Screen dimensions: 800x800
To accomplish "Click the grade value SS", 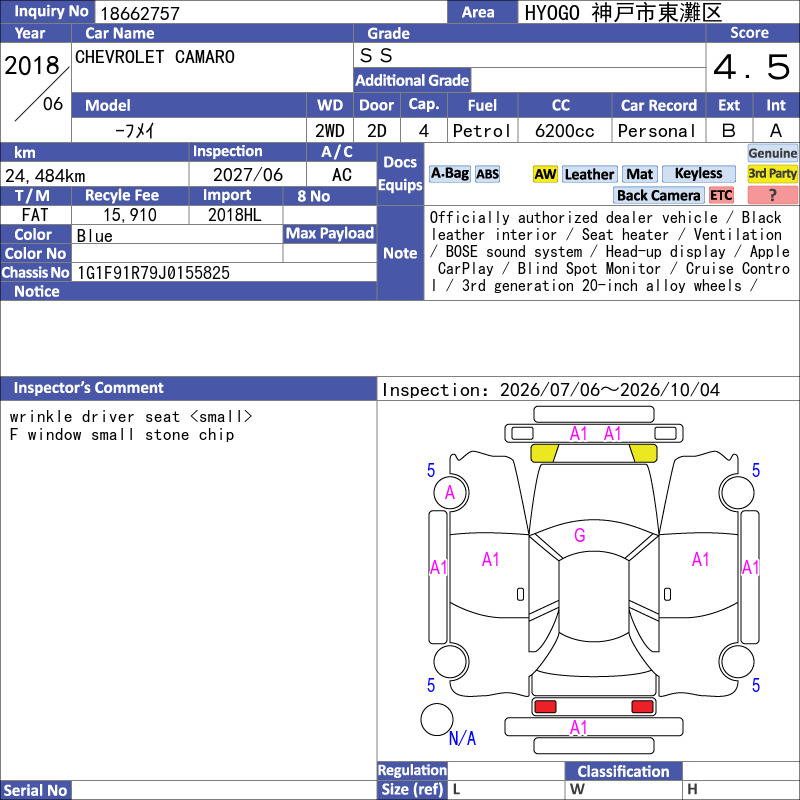I will [x=376, y=55].
